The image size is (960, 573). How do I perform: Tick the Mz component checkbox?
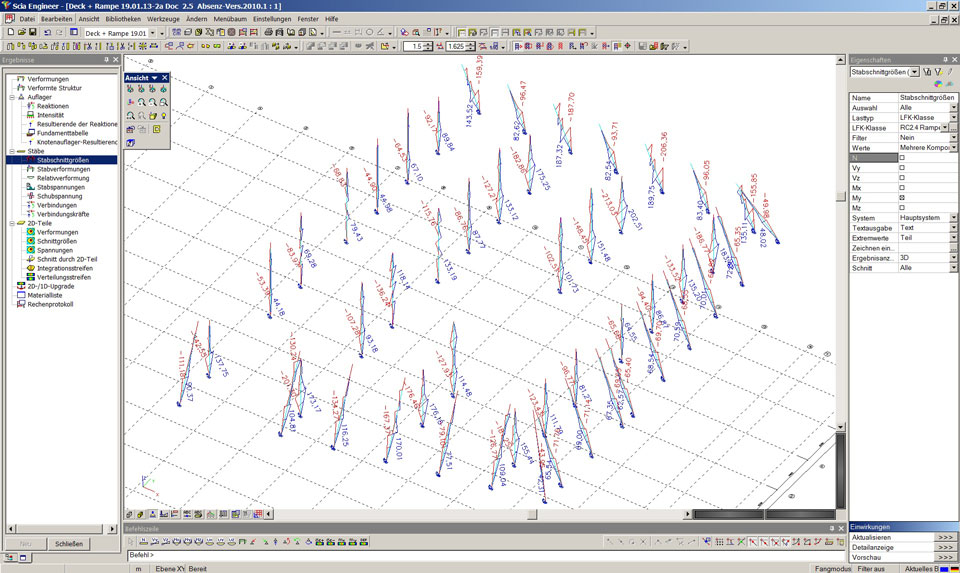click(902, 208)
